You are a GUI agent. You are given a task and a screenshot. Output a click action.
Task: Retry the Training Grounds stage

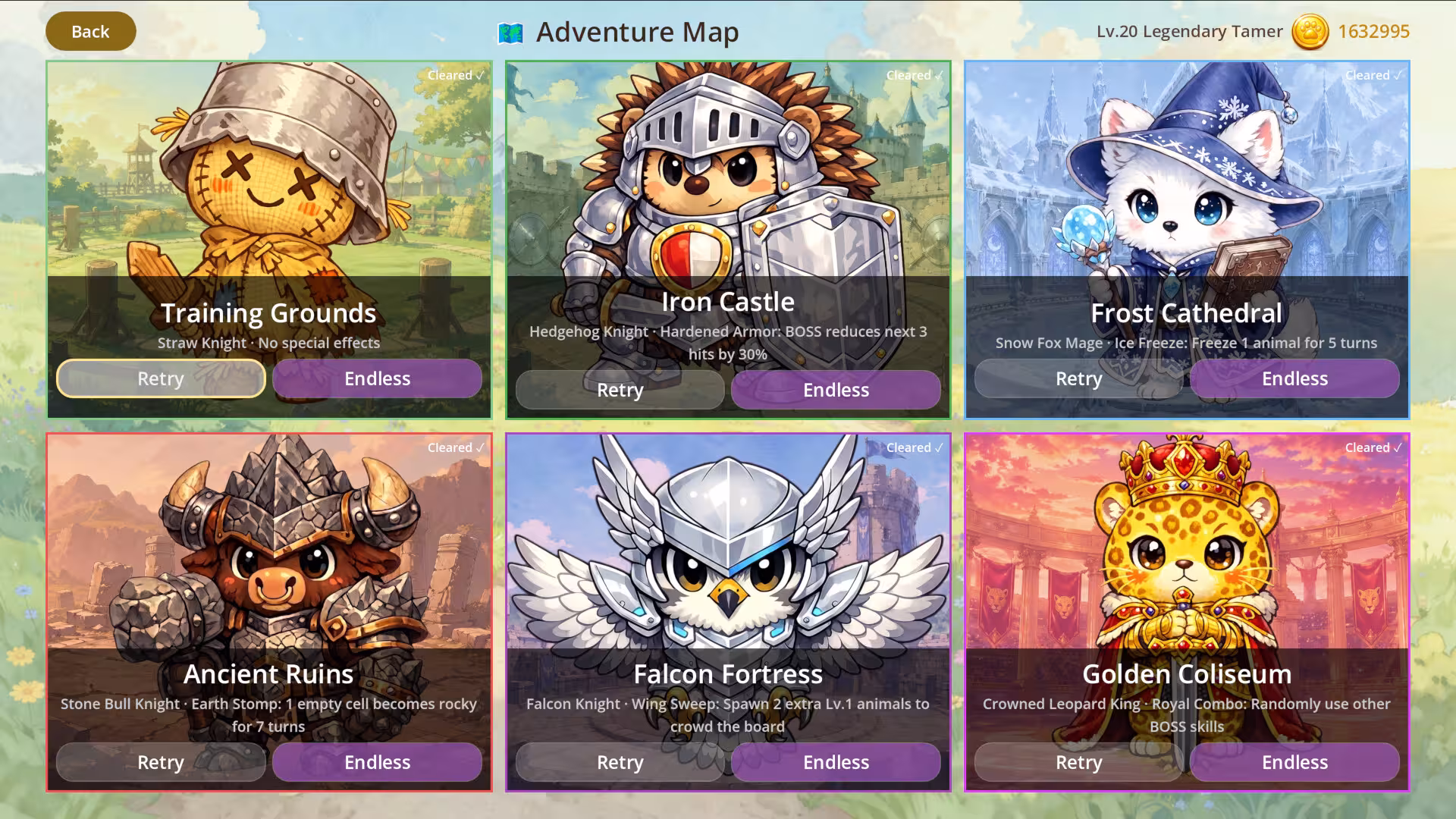[x=161, y=378]
